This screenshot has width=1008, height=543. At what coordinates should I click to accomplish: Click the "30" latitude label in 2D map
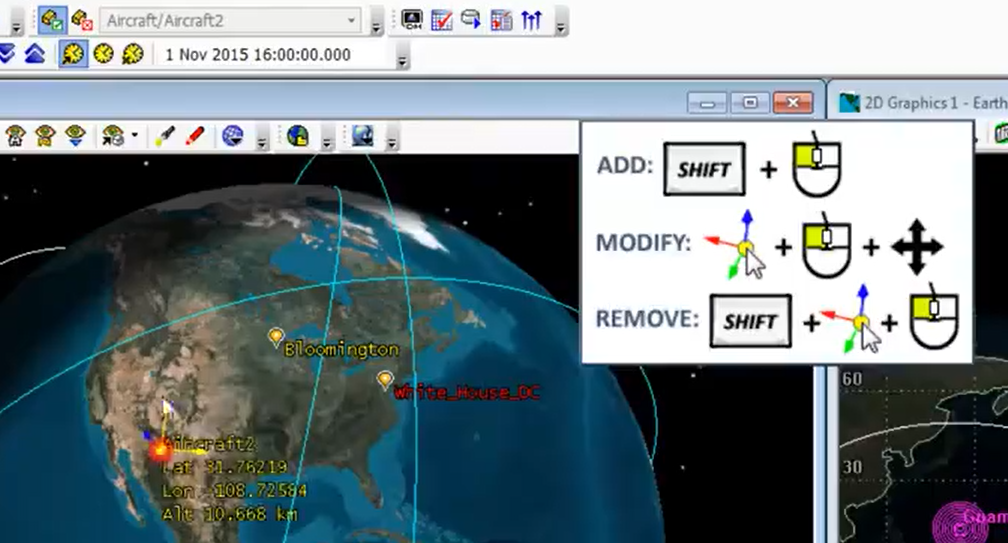852,467
